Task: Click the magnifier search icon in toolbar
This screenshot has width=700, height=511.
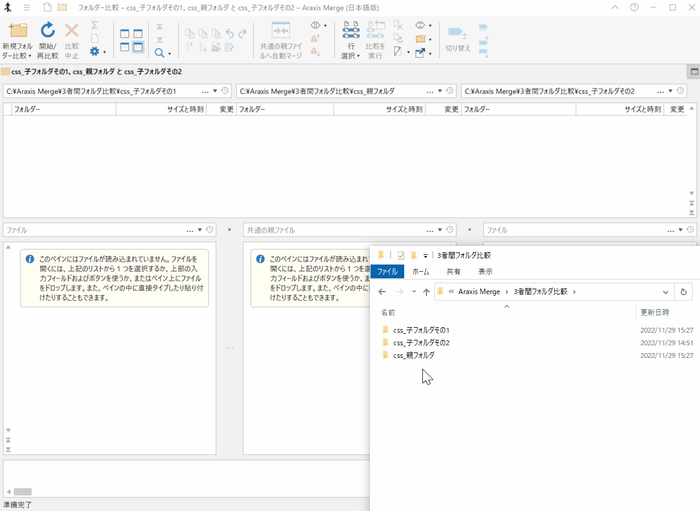Action: point(159,51)
